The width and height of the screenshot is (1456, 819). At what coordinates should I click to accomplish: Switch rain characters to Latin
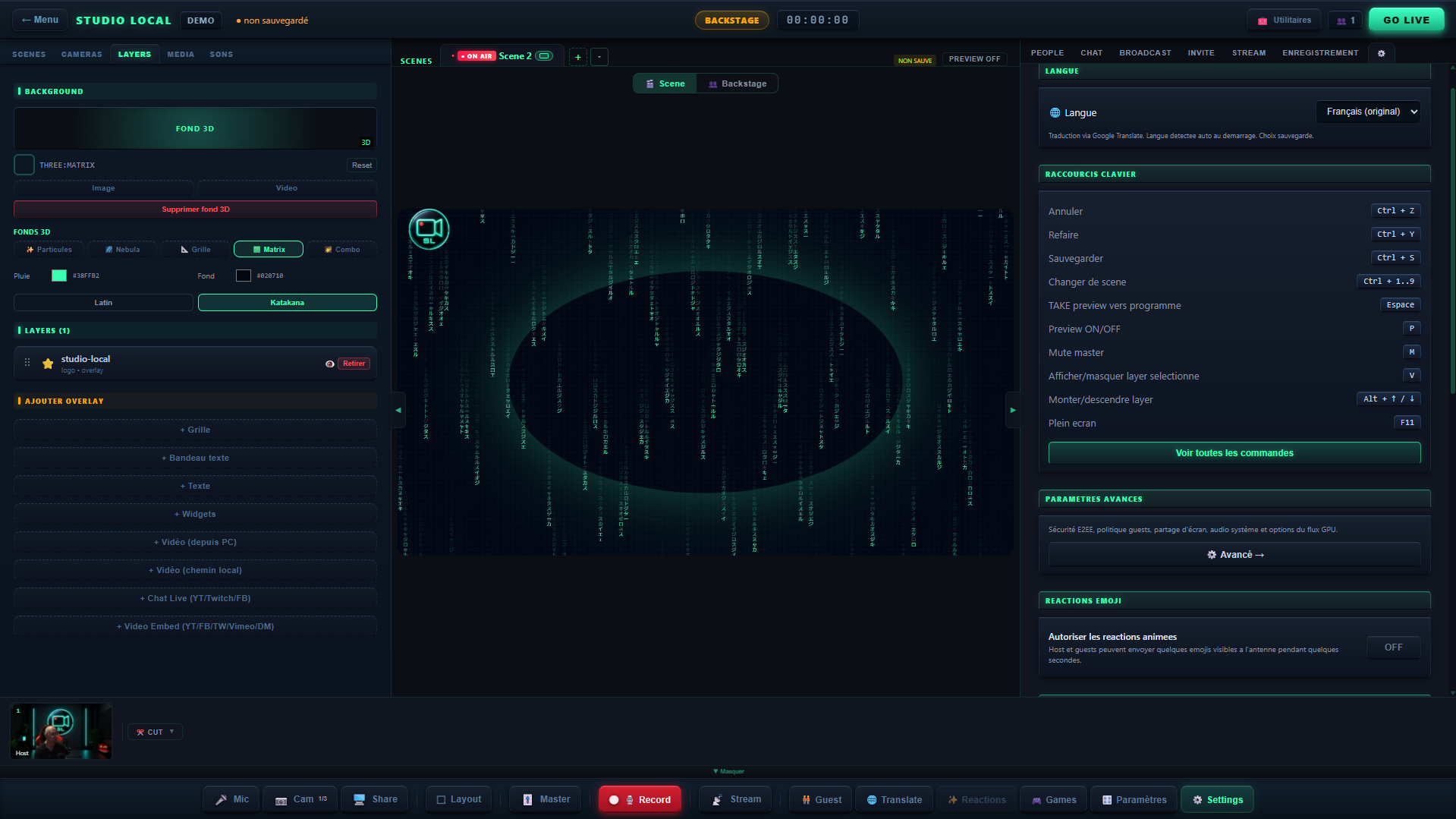click(103, 303)
